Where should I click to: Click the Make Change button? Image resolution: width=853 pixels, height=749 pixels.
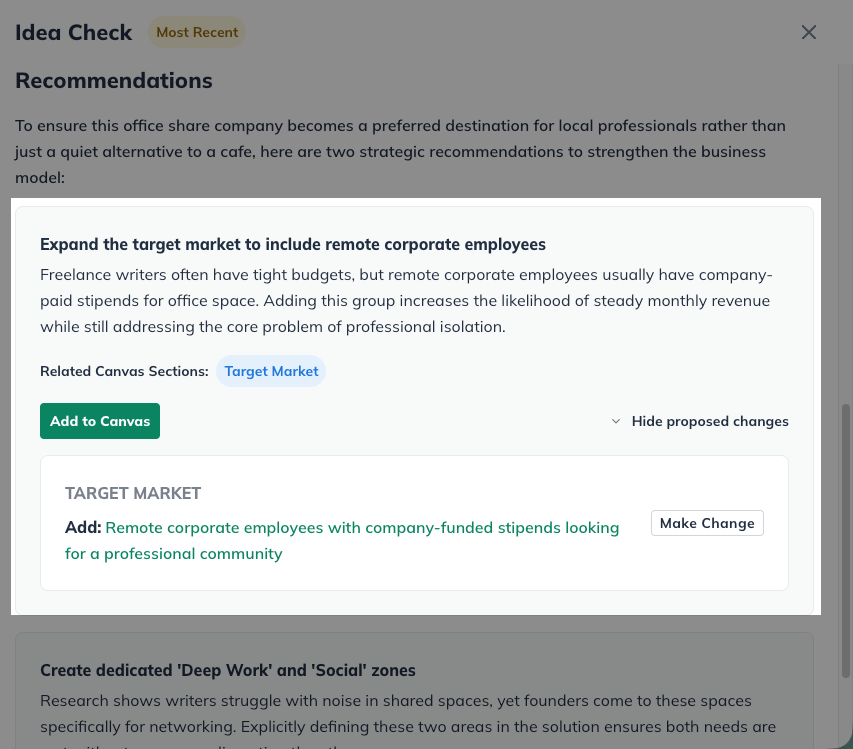pos(707,522)
